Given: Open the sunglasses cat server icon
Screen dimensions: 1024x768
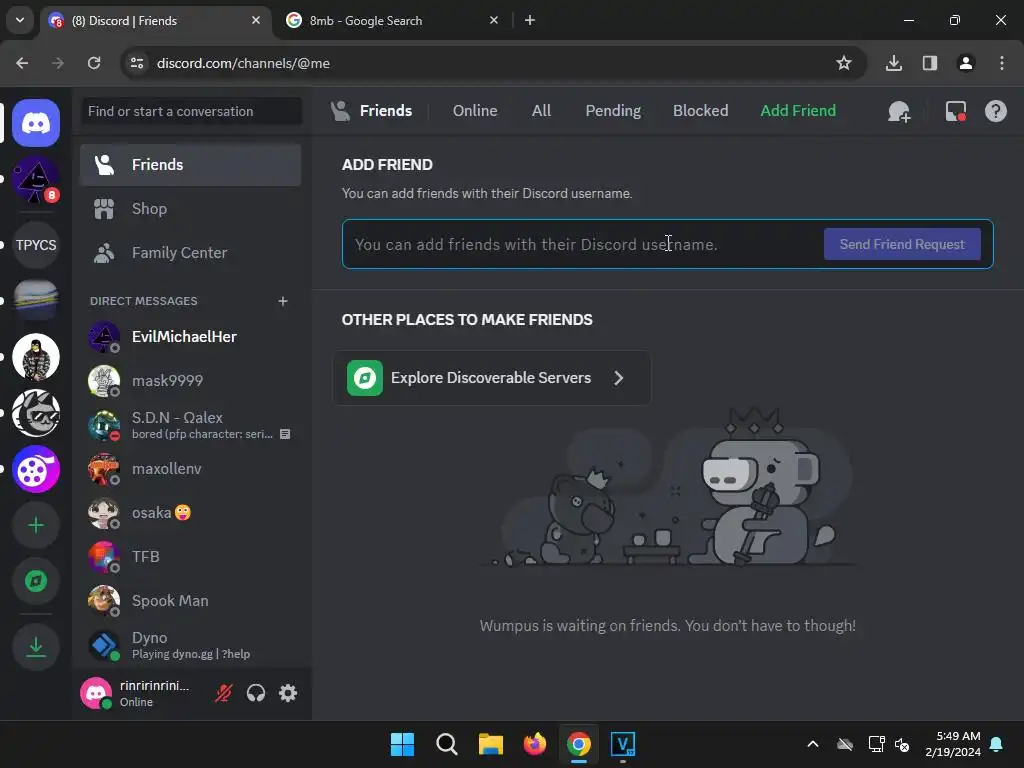Looking at the screenshot, I should (x=36, y=413).
